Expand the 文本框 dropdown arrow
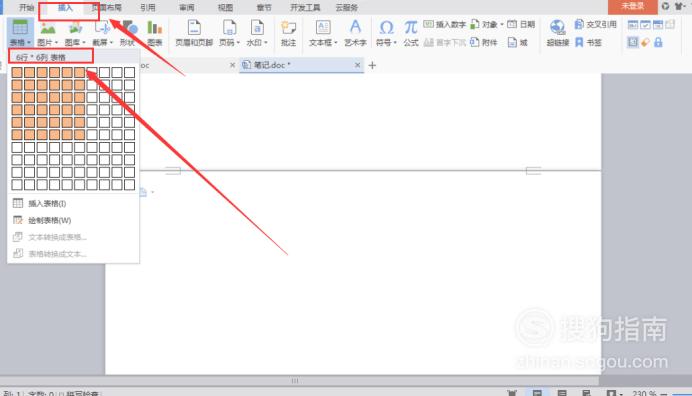 [x=336, y=43]
